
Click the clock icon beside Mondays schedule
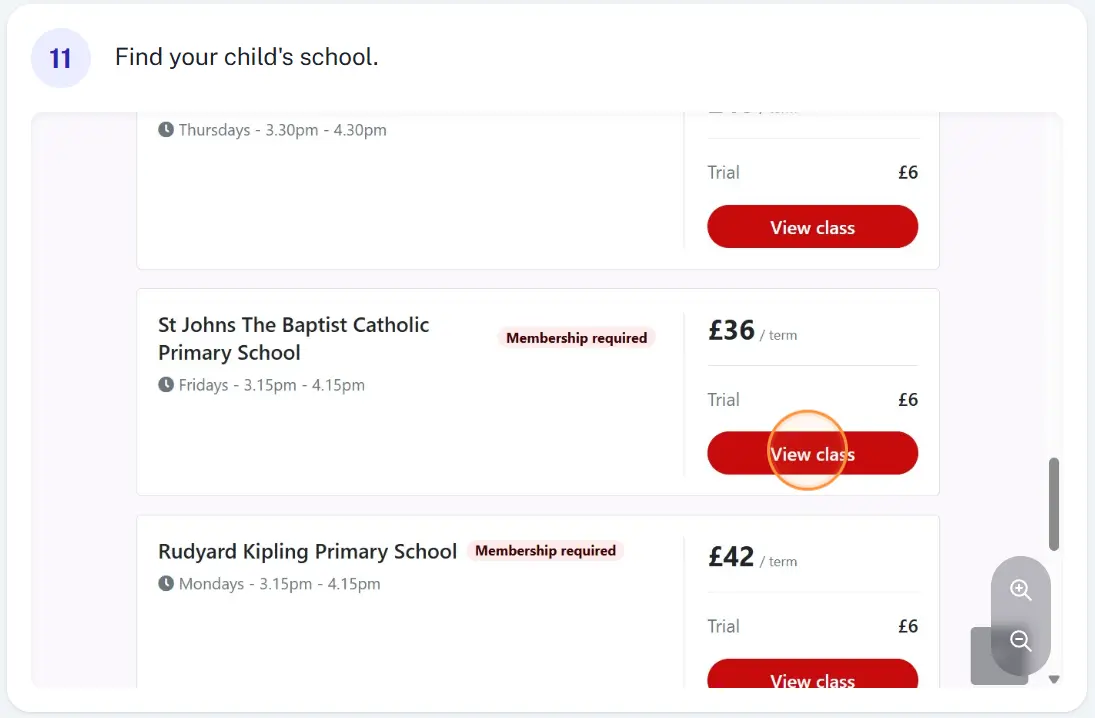point(166,583)
